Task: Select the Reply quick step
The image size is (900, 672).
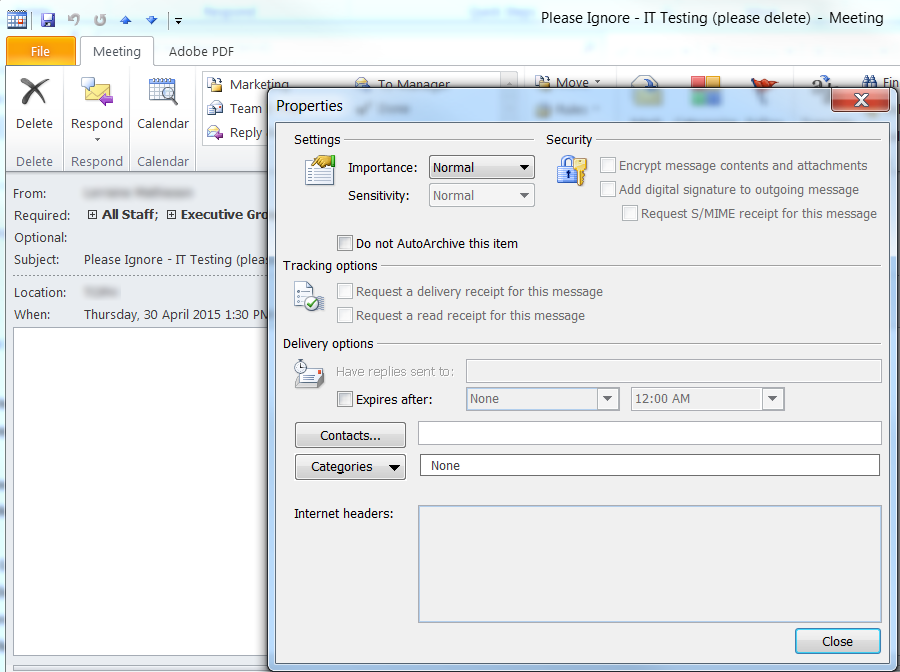Action: (x=235, y=133)
